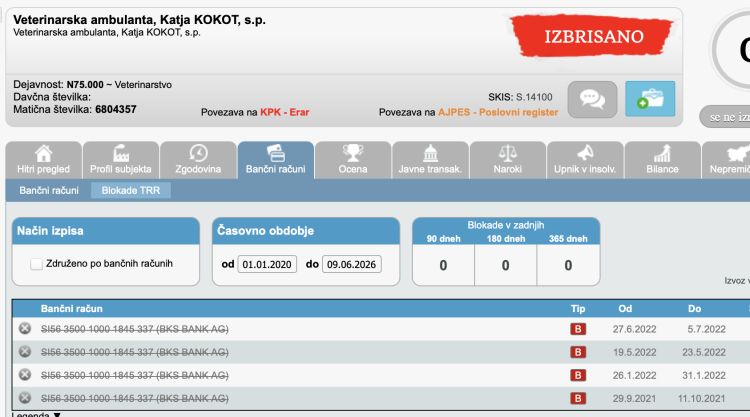Click the SKIS value S.14100

pyautogui.click(x=534, y=97)
